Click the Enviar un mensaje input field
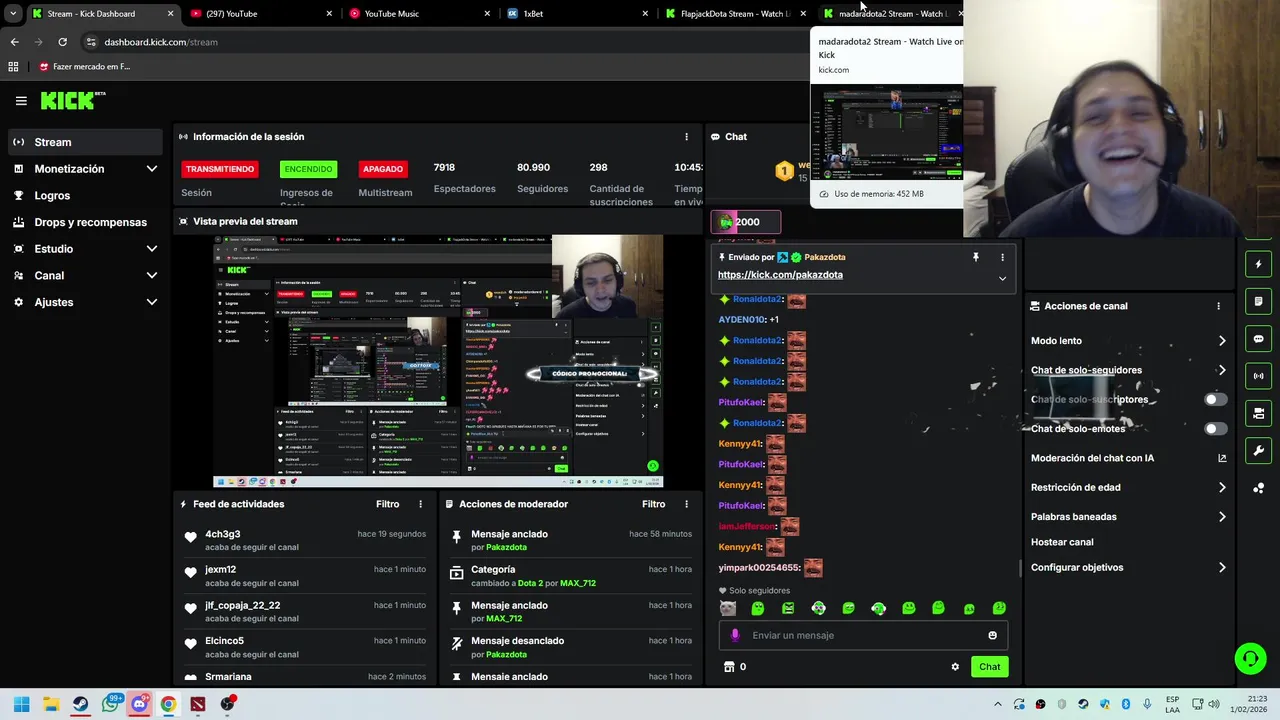This screenshot has width=1280, height=720. pyautogui.click(x=863, y=635)
